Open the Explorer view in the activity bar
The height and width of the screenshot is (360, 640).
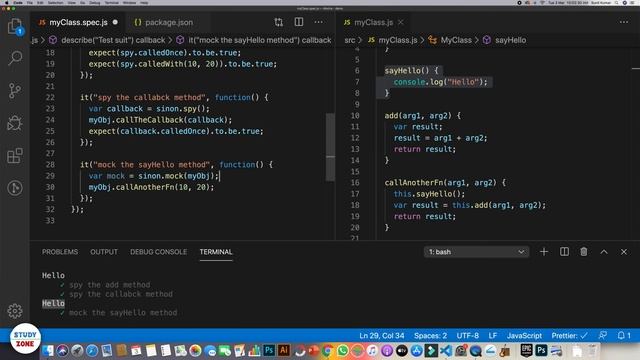point(15,27)
